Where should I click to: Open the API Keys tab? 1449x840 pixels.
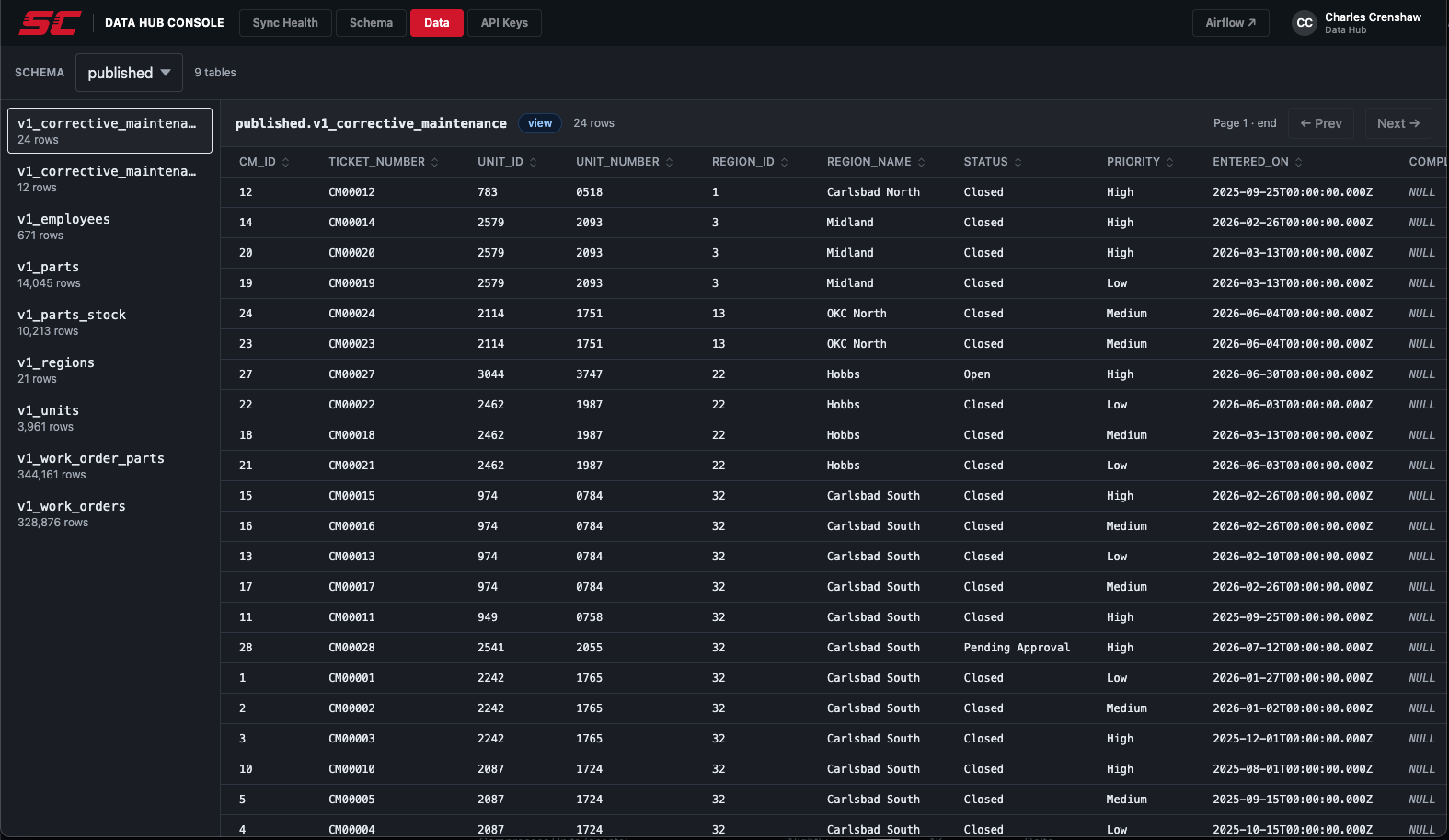pos(504,23)
